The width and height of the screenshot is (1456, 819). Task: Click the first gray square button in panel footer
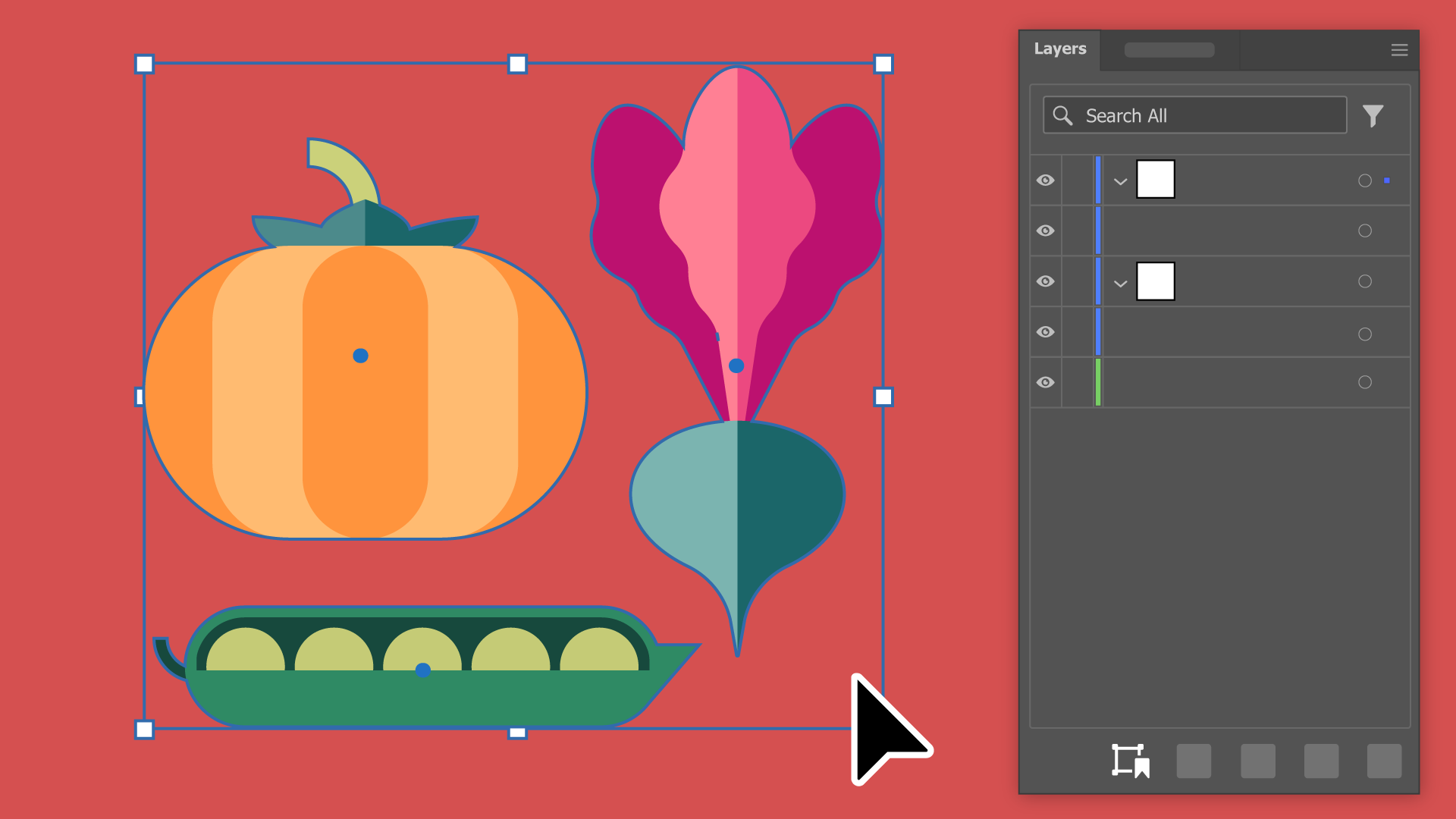1194,761
